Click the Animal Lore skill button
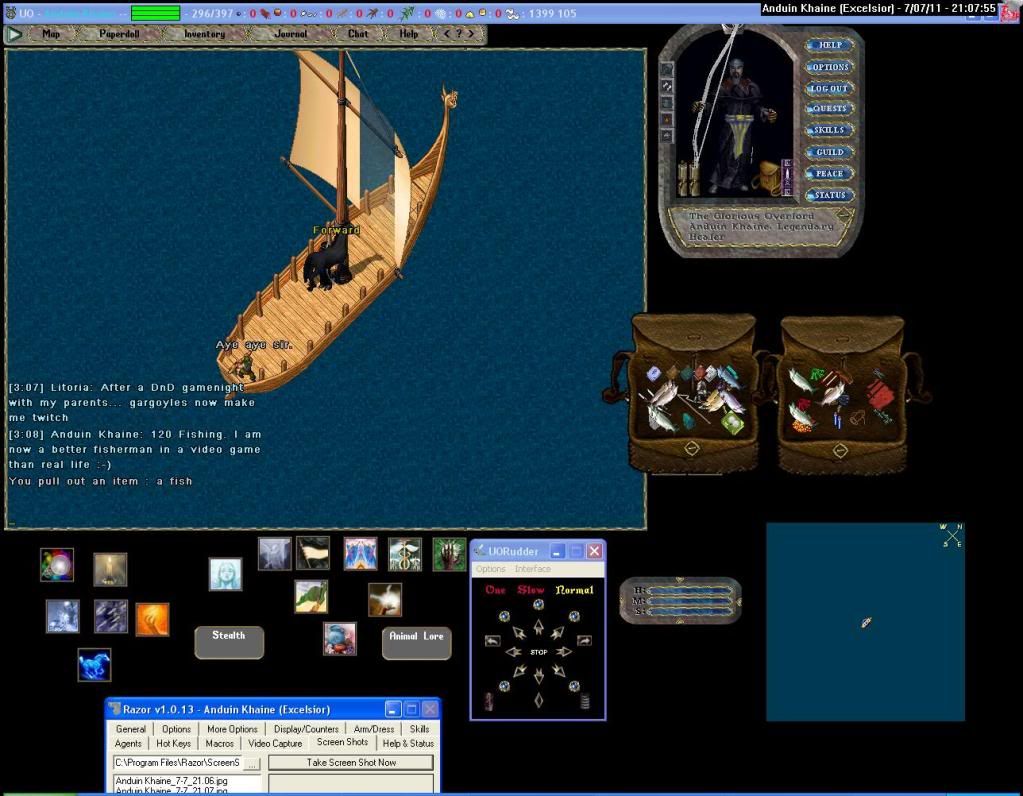The width and height of the screenshot is (1023, 796). coord(416,643)
